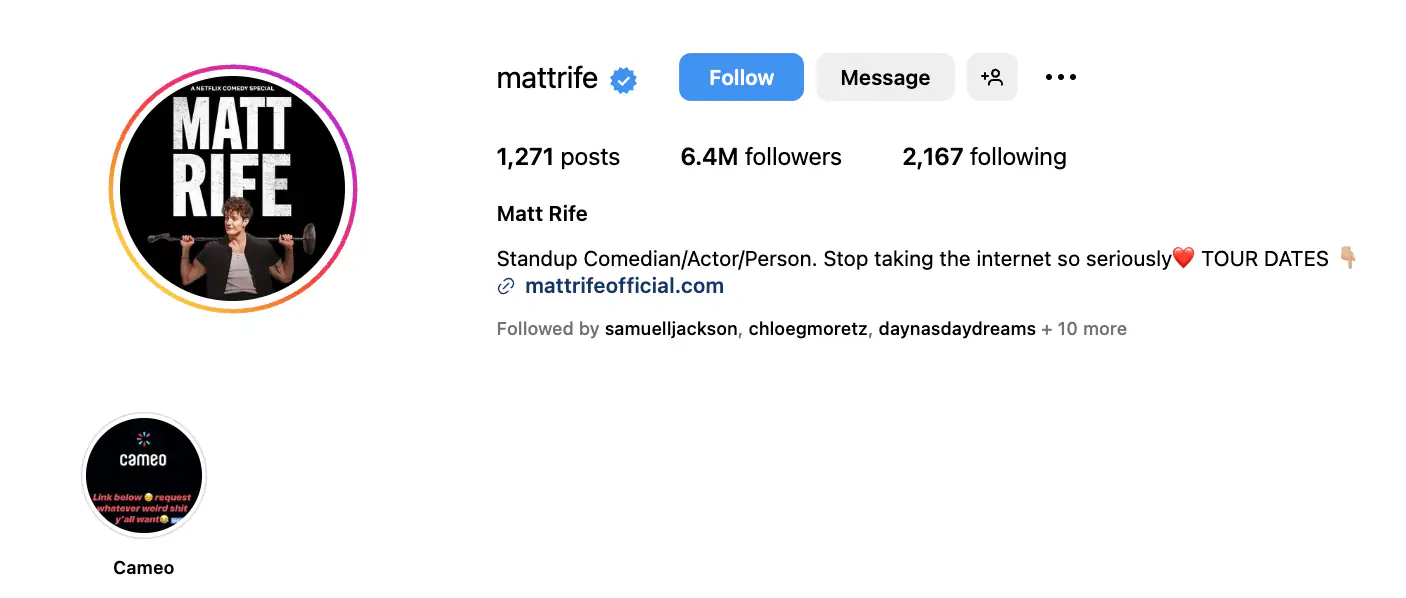The height and width of the screenshot is (598, 1406).
Task: Open the 2,167 following list
Action: 984,157
